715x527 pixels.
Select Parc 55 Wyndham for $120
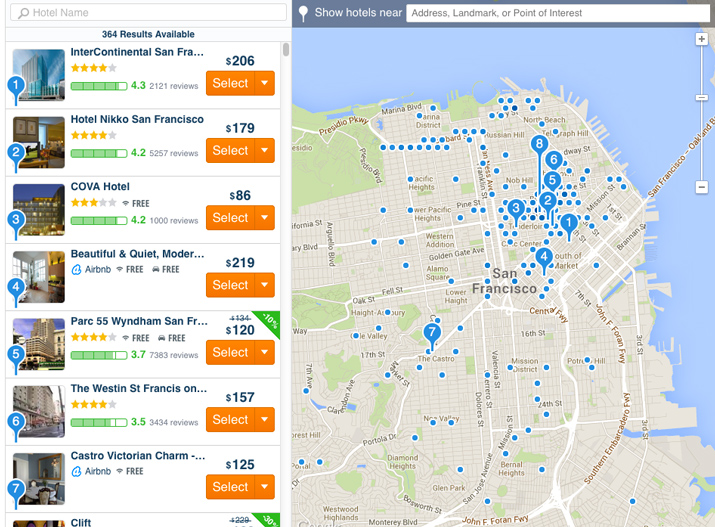point(230,352)
